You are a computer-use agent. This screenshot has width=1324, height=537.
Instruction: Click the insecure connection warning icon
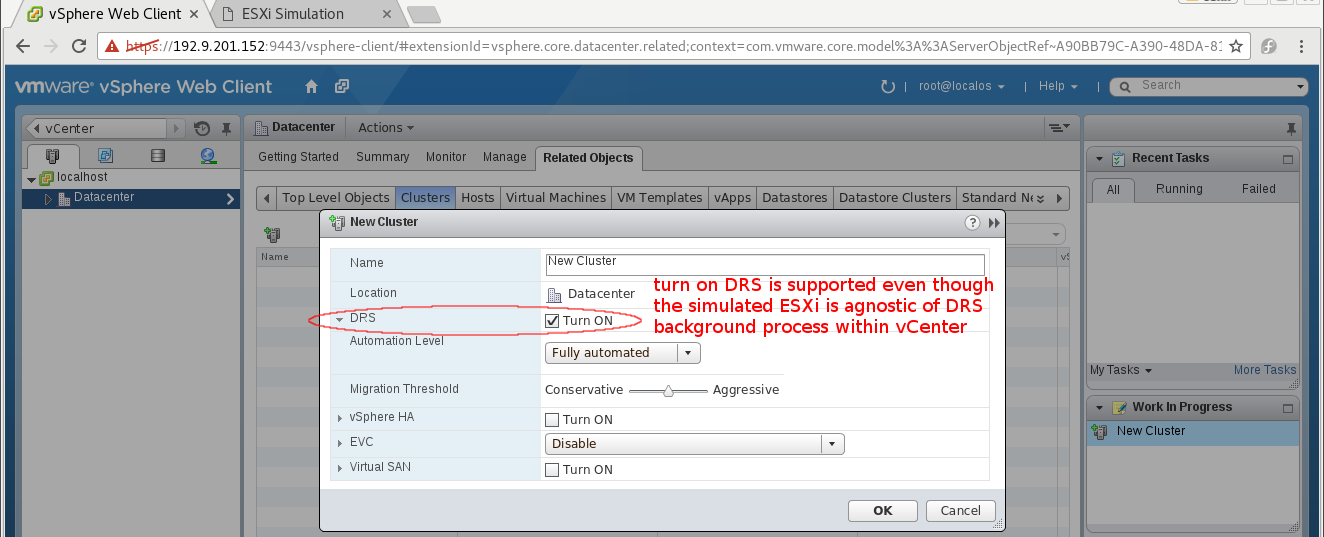113,46
